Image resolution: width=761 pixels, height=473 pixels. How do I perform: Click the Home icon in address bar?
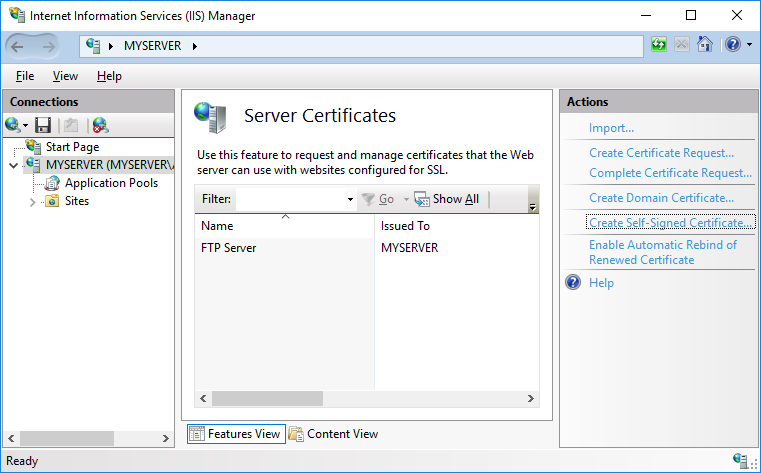click(x=705, y=45)
